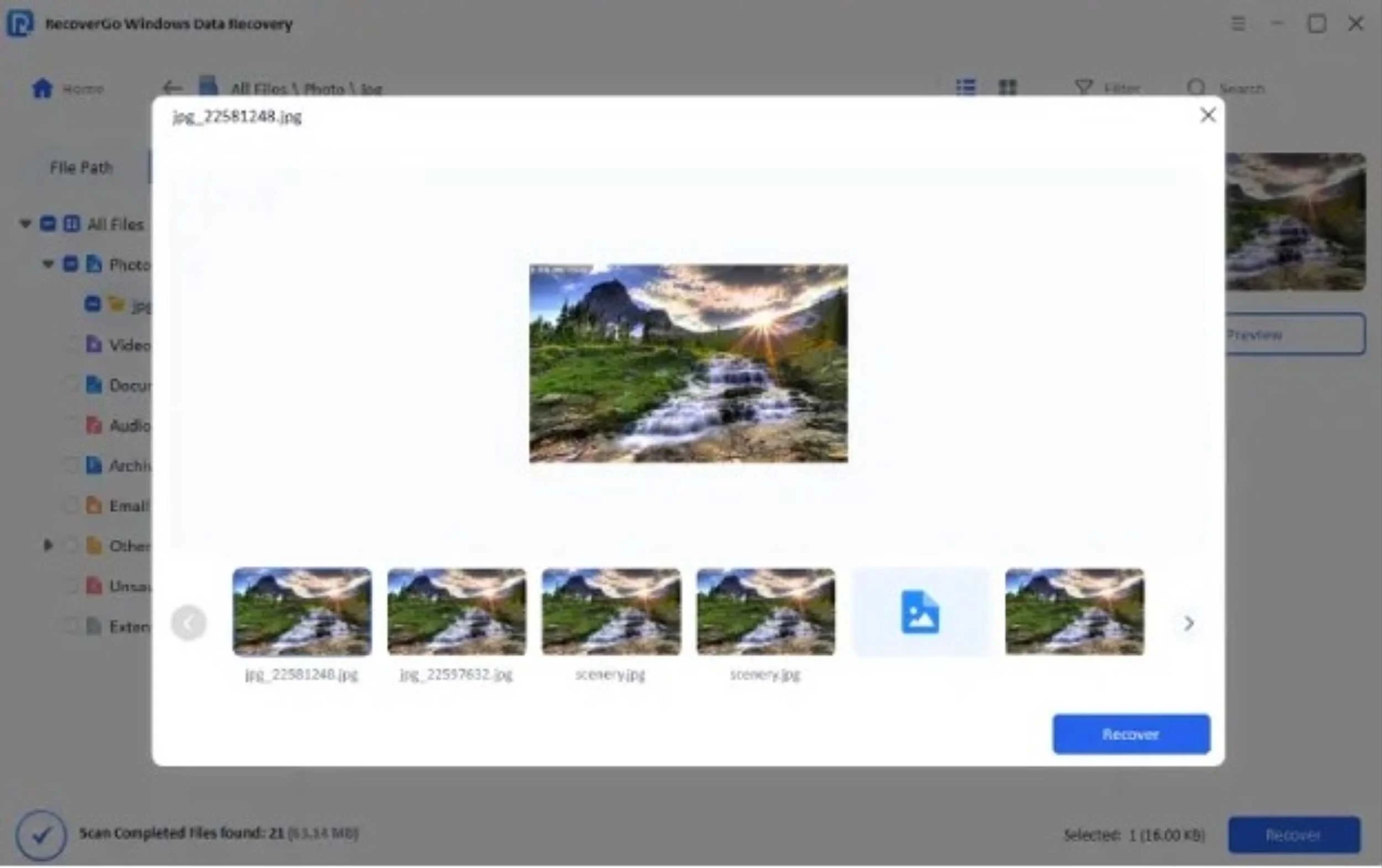Viewport: 1382px width, 868px height.
Task: Click the jpg_22581248.jpg dialog title
Action: [237, 117]
